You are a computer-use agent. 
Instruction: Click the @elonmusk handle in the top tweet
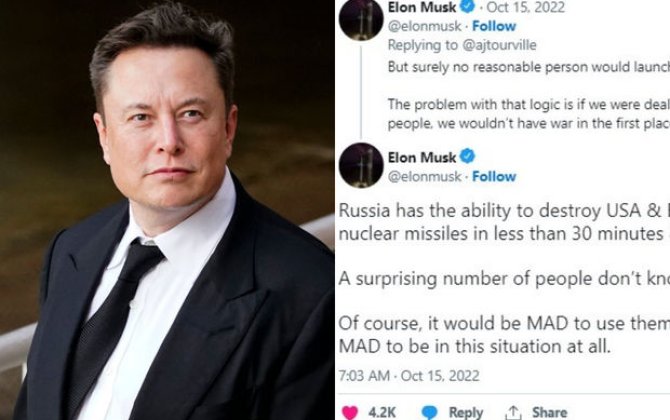pyautogui.click(x=425, y=26)
